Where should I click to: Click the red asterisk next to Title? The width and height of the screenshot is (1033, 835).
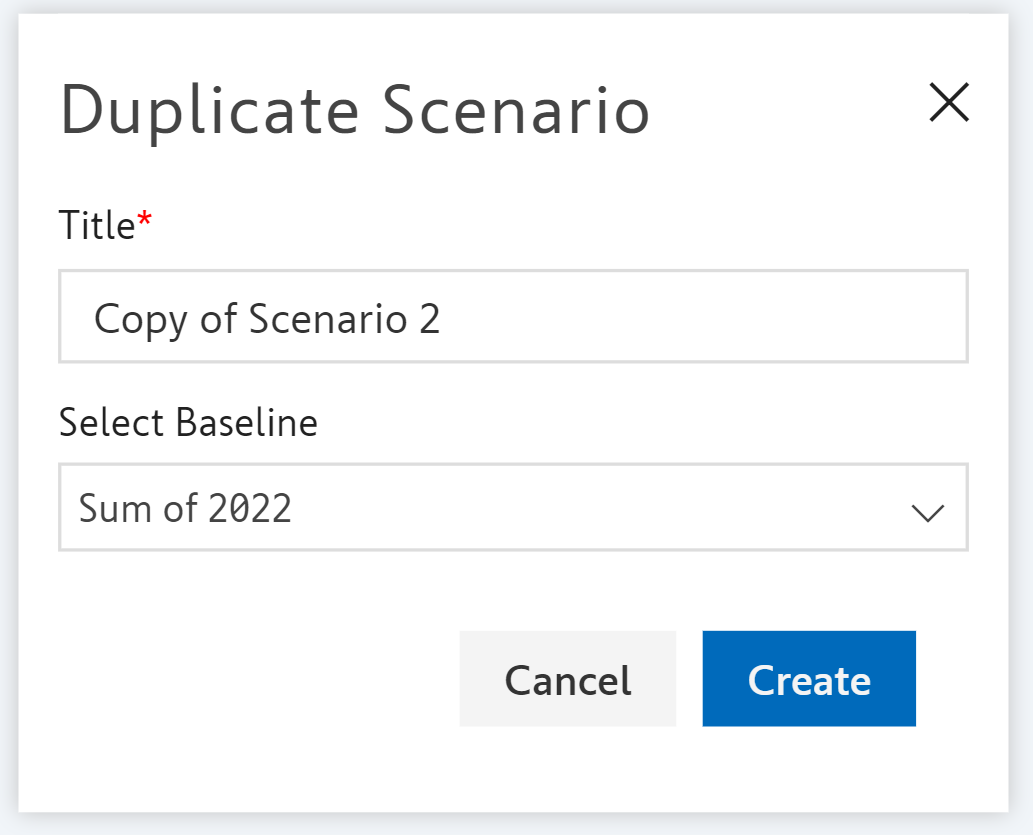pyautogui.click(x=145, y=220)
